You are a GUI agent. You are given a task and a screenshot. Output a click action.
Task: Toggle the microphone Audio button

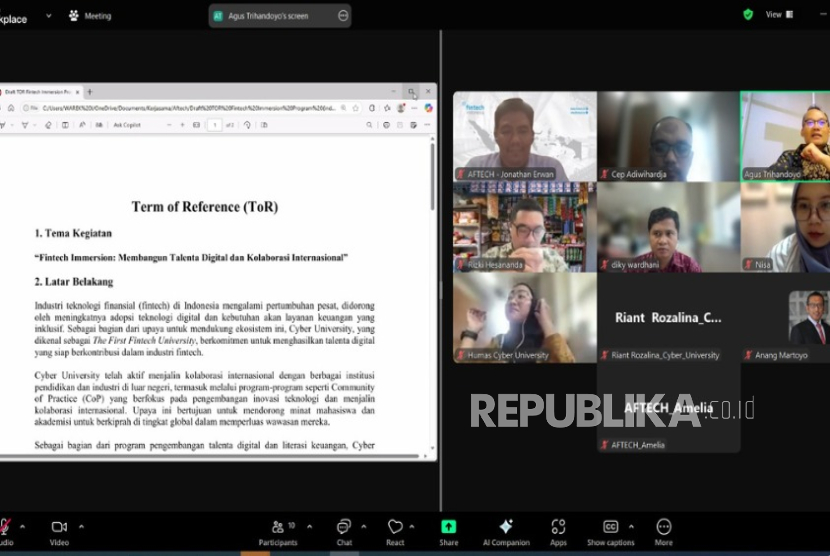[5, 527]
